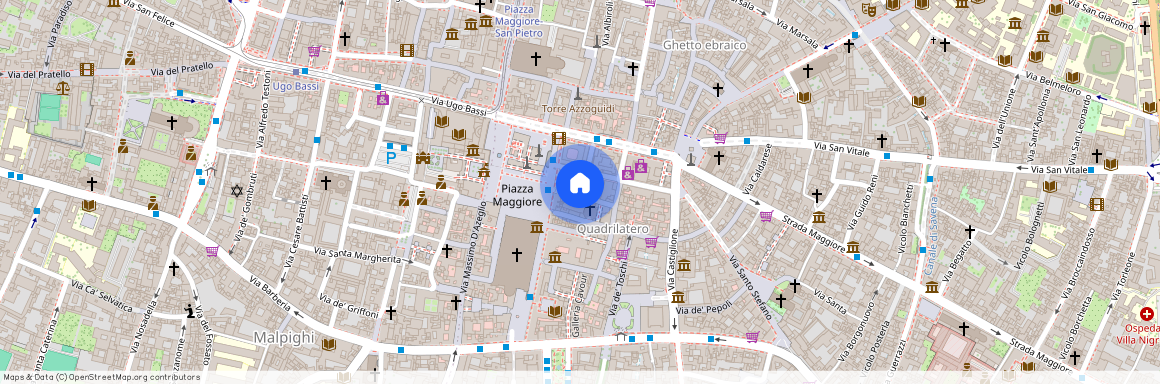Click the Malpighi label

(x=284, y=337)
